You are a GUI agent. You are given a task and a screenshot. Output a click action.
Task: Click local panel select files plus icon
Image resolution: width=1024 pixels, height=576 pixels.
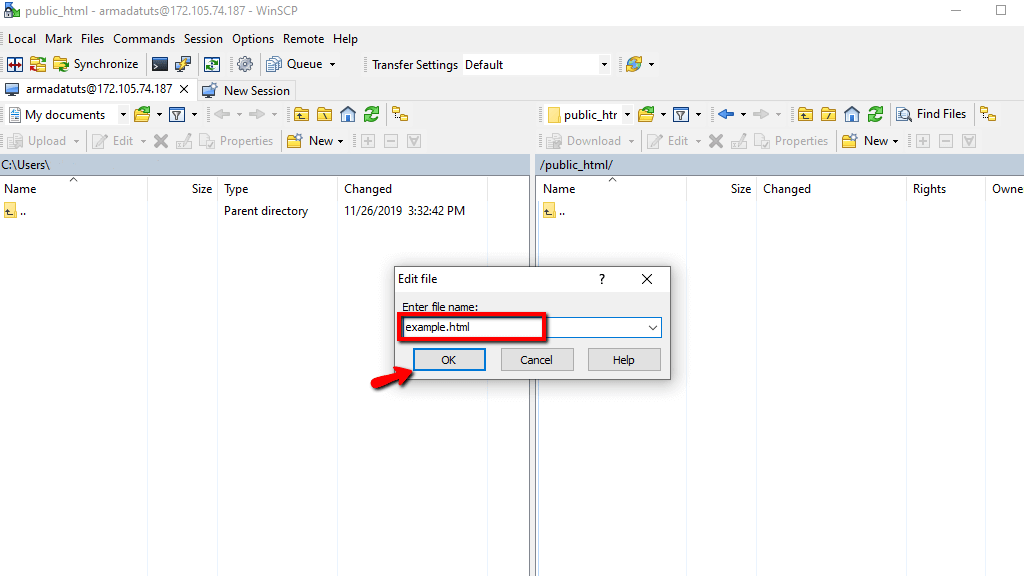[x=368, y=141]
